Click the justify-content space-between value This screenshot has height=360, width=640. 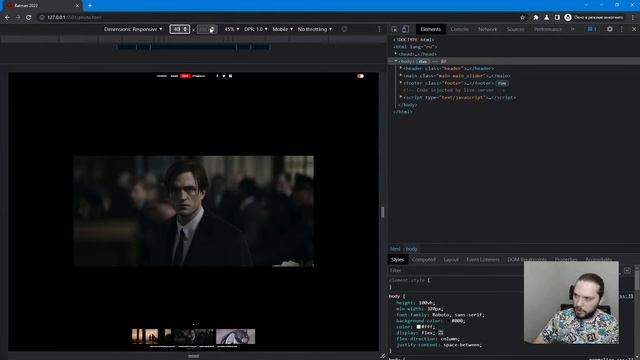pyautogui.click(x=461, y=345)
